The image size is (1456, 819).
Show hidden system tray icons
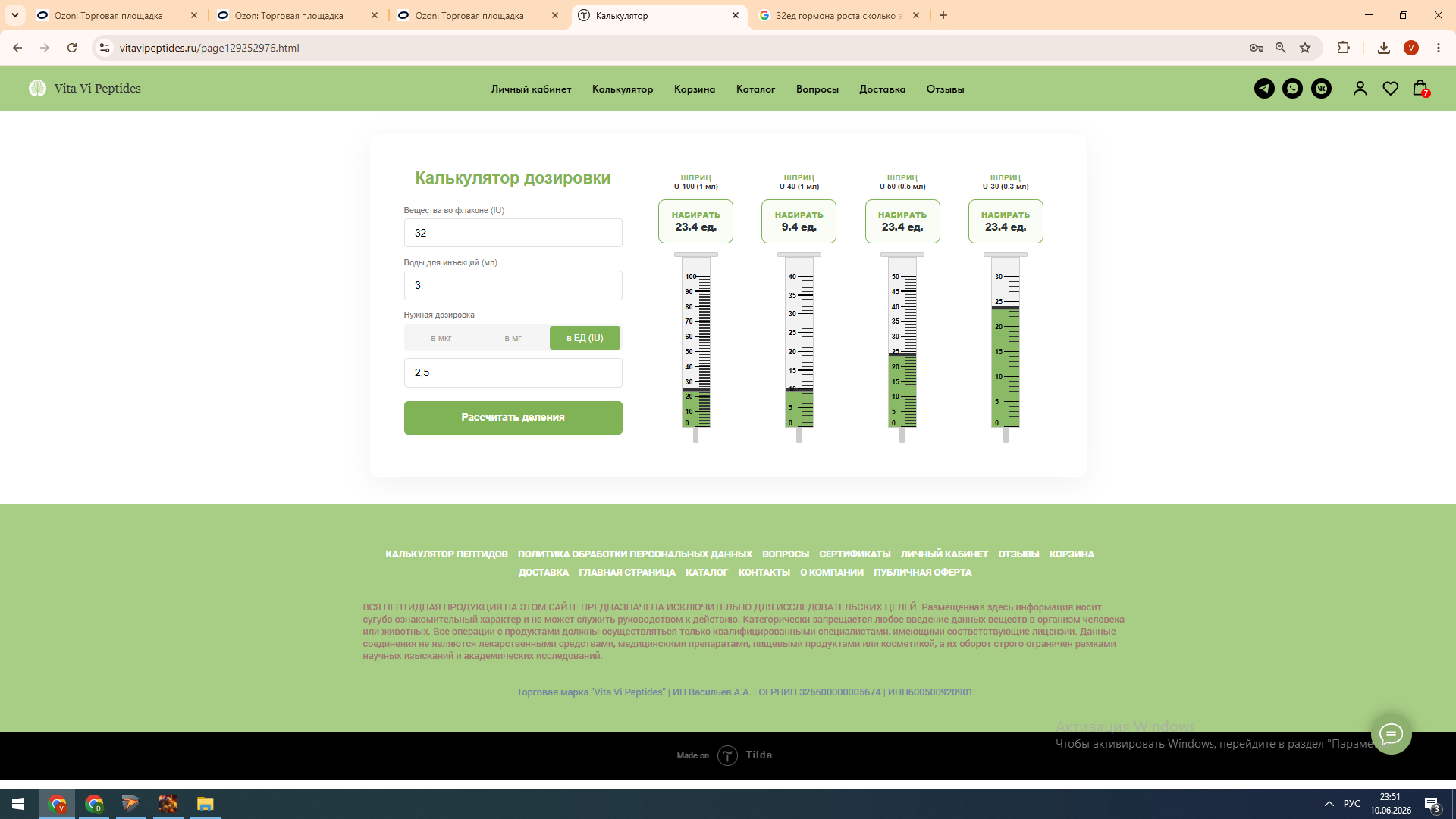(x=1329, y=804)
